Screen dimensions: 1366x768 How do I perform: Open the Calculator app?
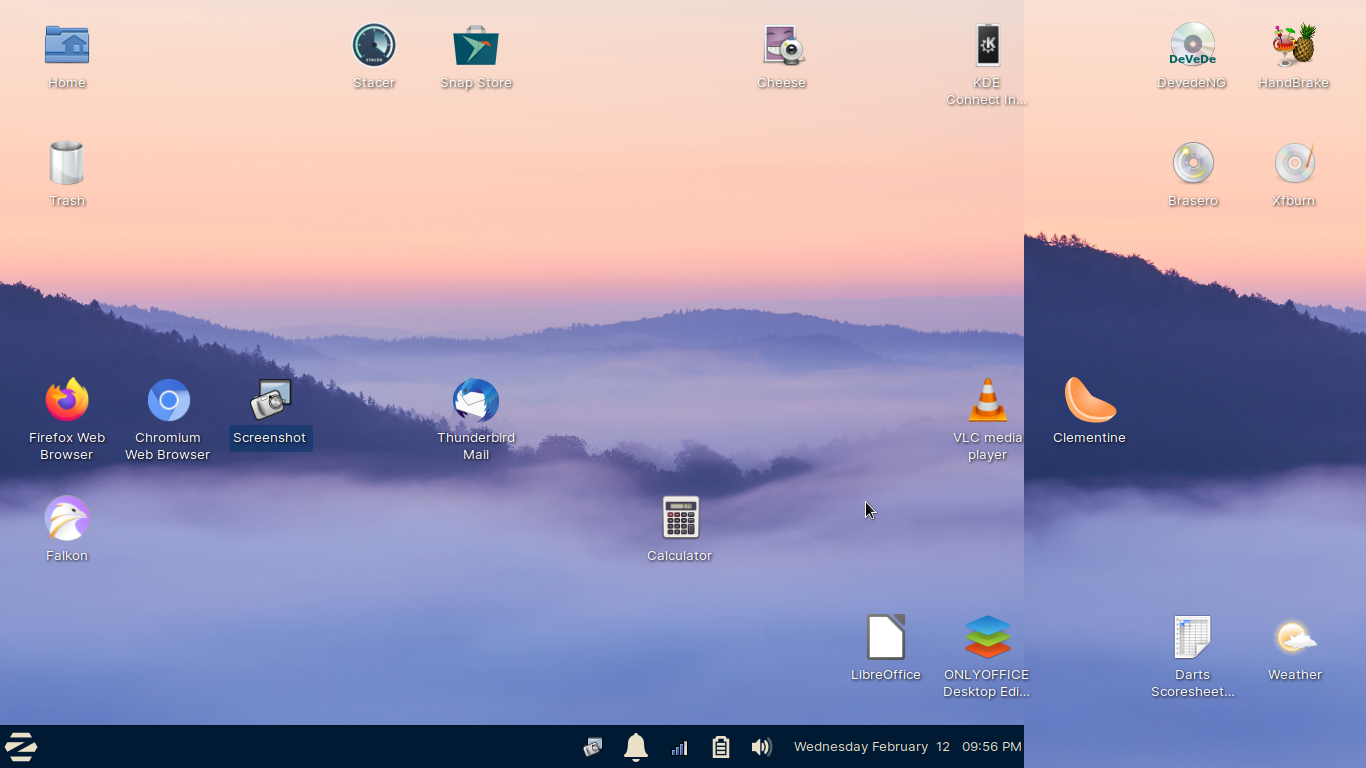point(680,518)
